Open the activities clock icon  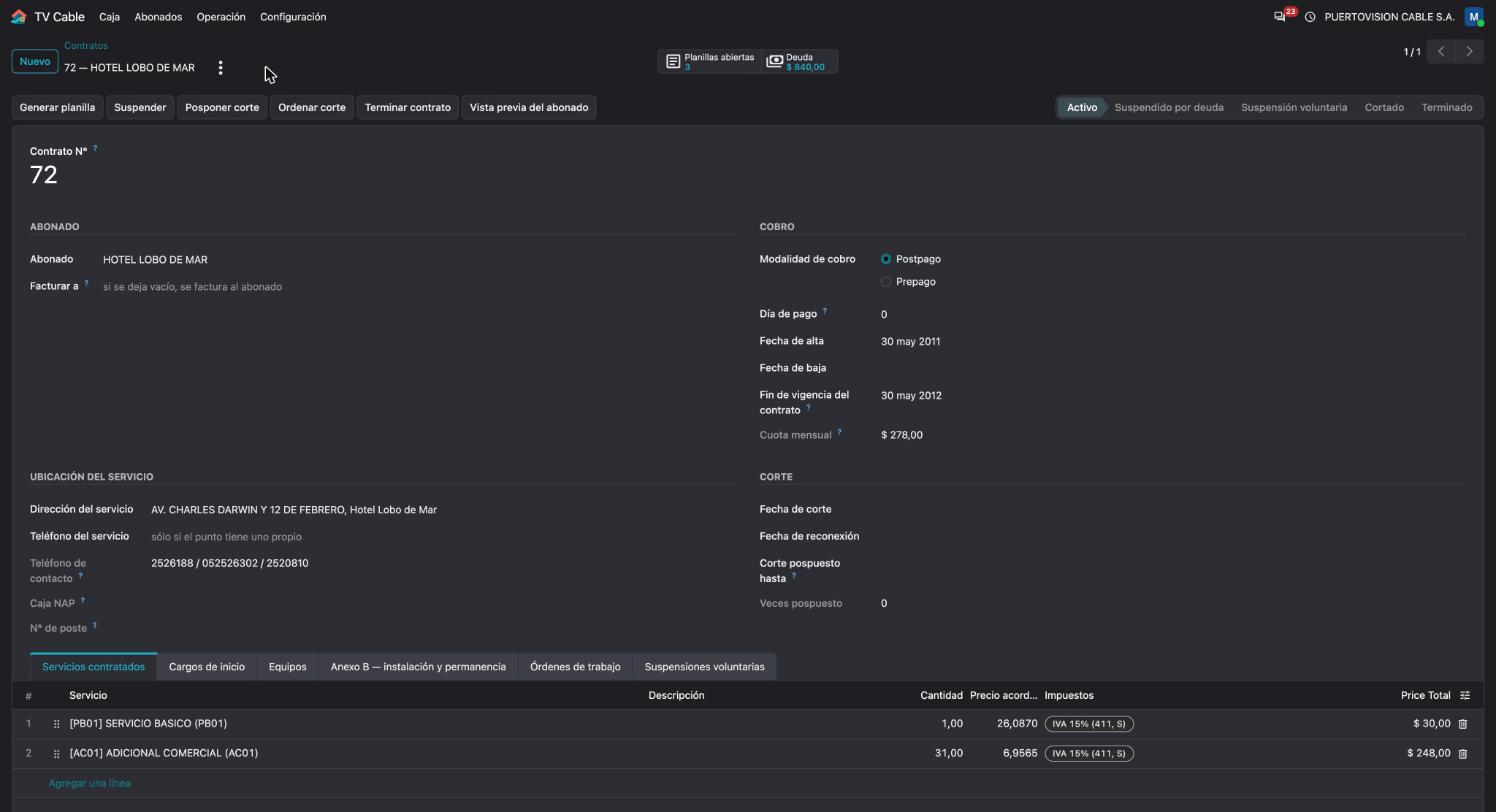point(1310,17)
